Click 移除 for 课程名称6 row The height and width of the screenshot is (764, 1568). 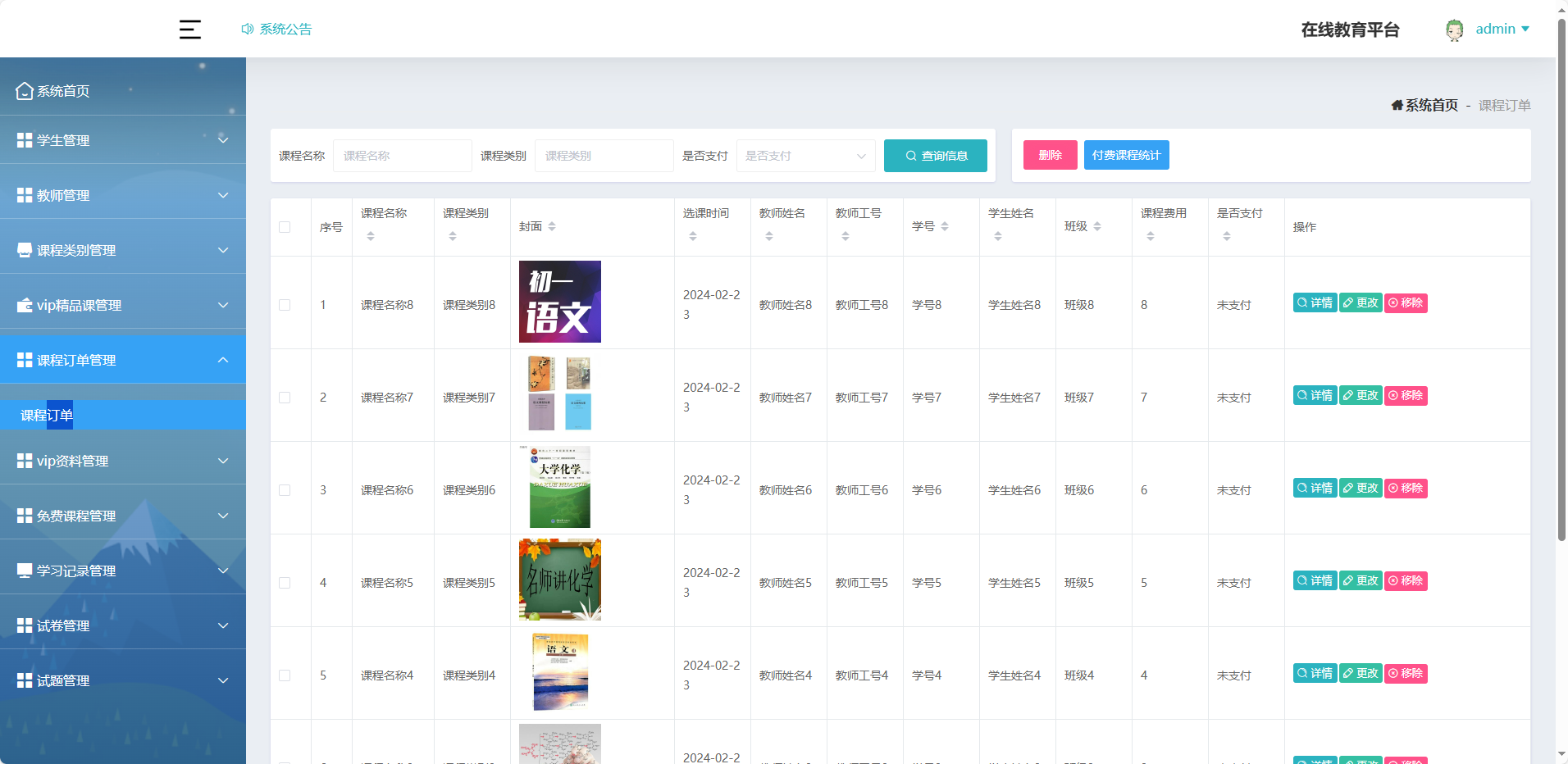(1406, 488)
